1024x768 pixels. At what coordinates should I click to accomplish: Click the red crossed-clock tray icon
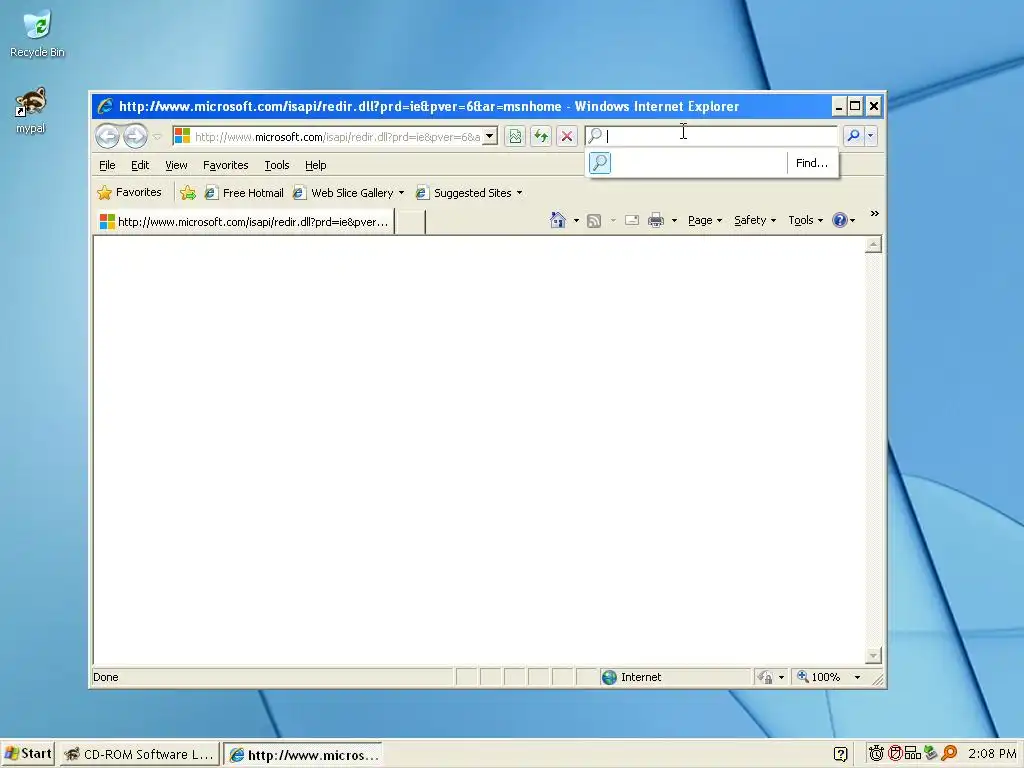(x=895, y=754)
